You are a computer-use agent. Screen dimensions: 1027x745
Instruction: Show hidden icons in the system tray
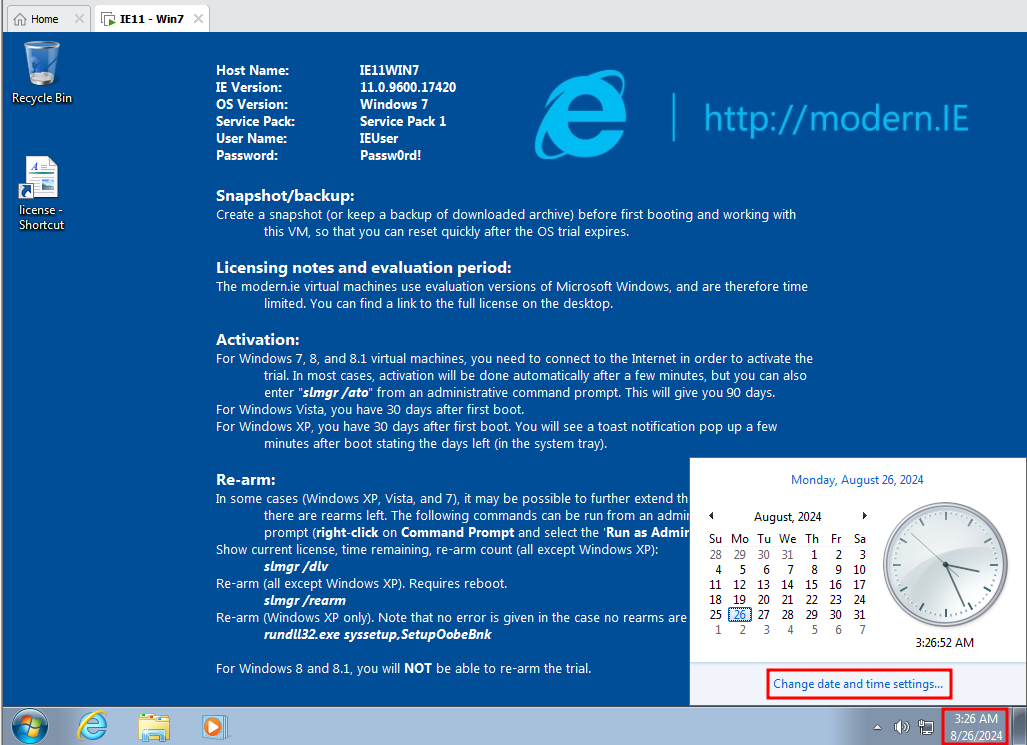point(878,727)
